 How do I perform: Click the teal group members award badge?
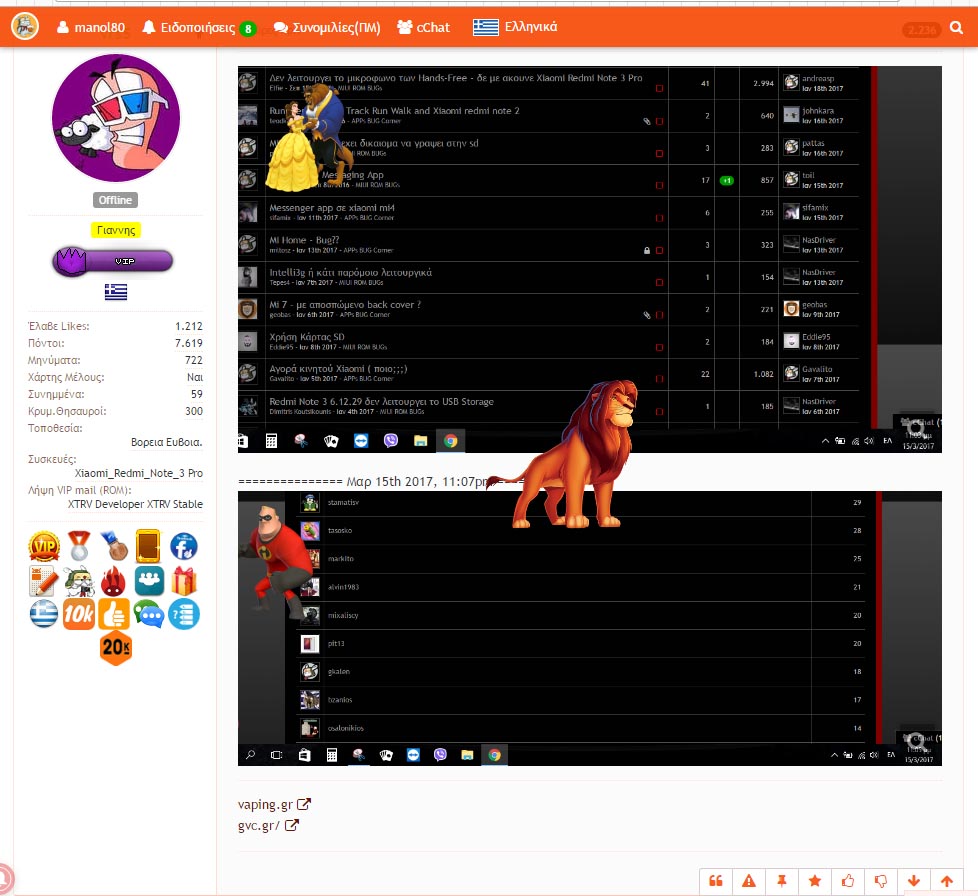[149, 580]
